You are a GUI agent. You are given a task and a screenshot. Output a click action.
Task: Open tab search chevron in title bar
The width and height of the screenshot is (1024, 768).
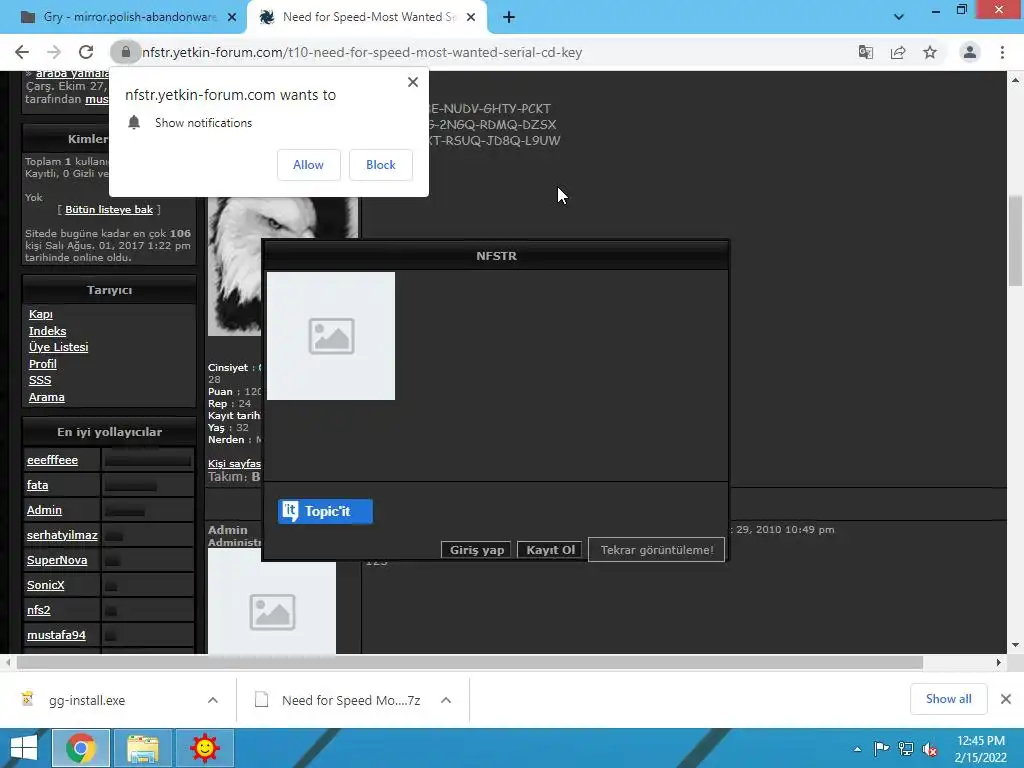(899, 17)
